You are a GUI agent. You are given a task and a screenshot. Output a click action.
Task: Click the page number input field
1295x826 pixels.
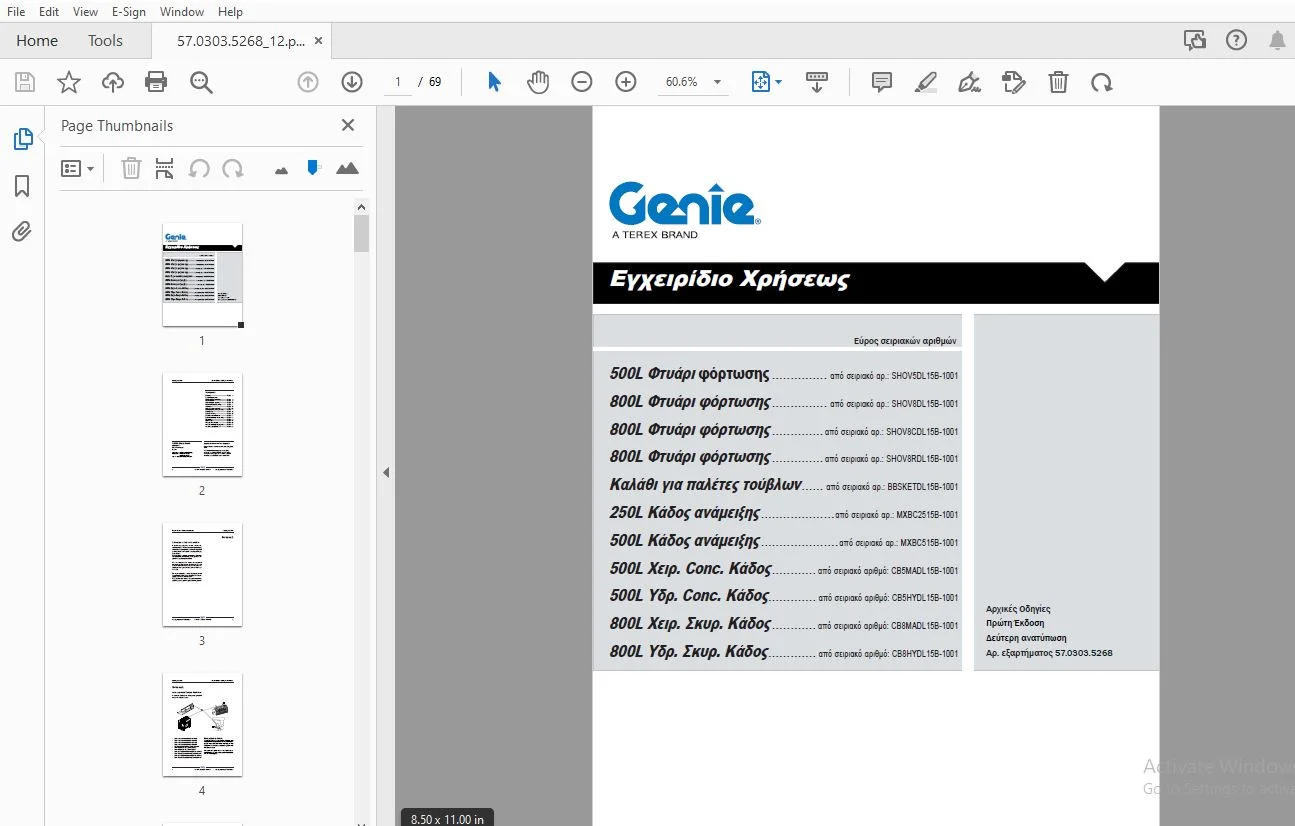pos(398,82)
